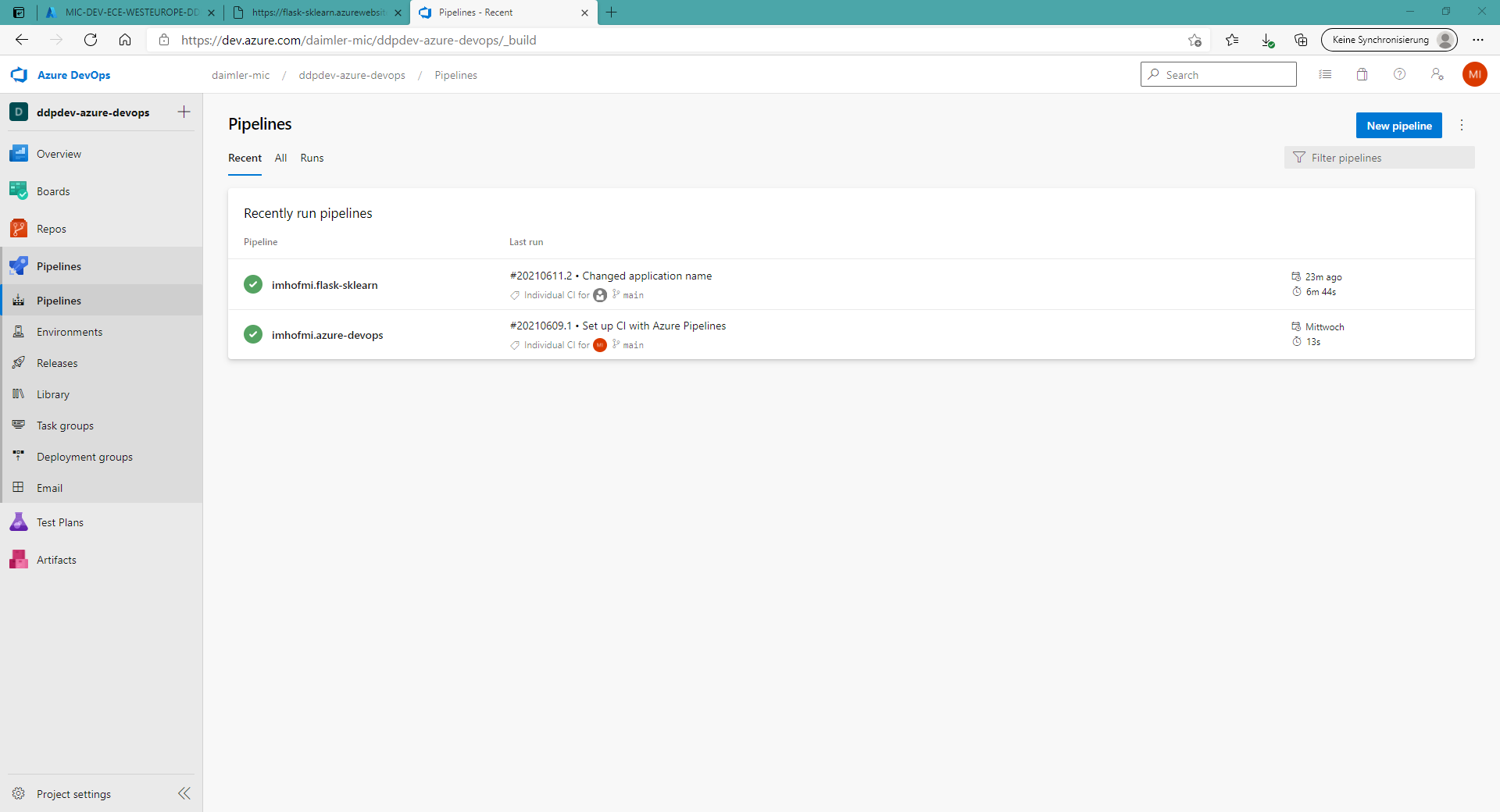Open the Help question mark icon
Viewport: 1500px width, 812px height.
[x=1400, y=74]
